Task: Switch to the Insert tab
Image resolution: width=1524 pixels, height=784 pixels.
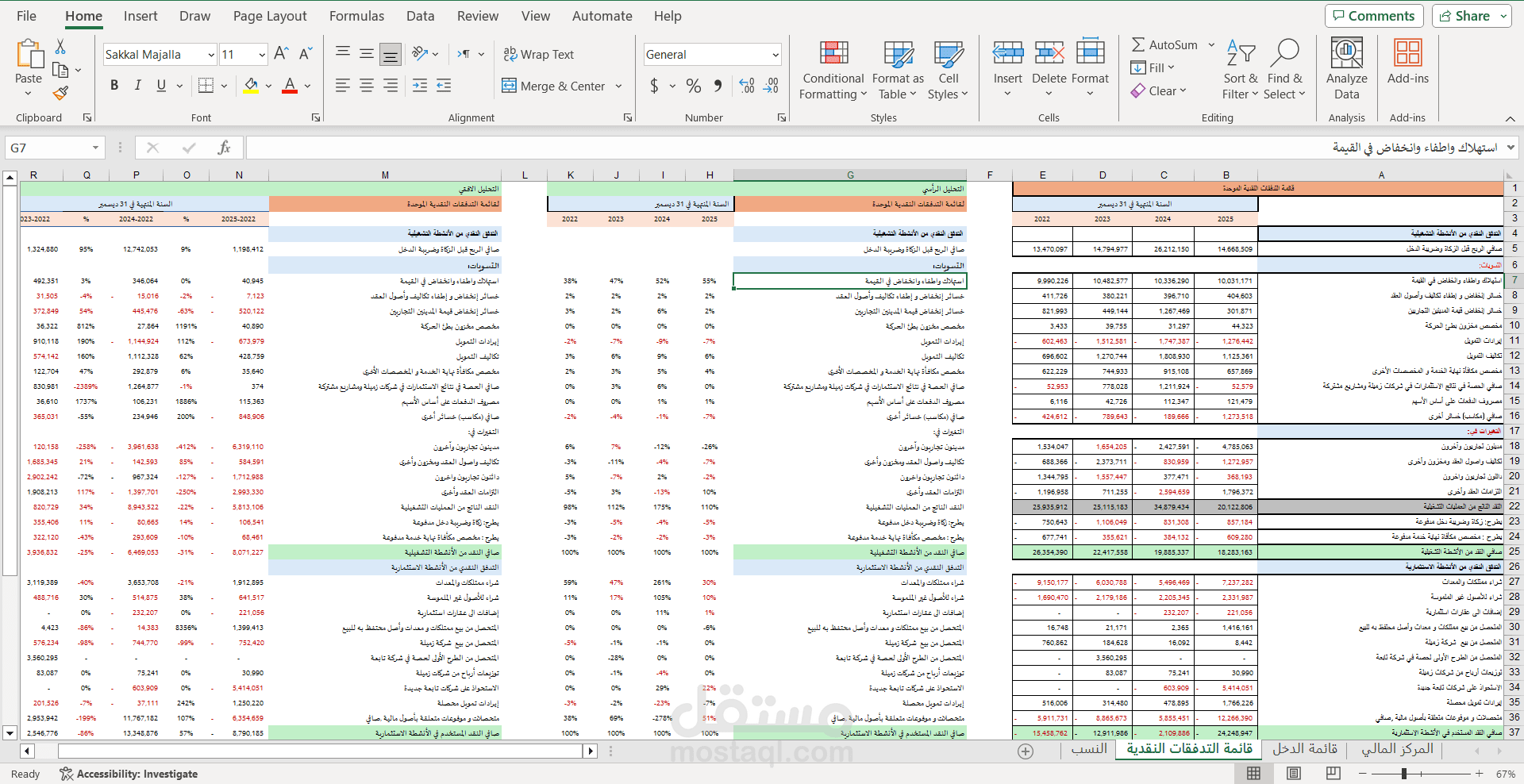Action: coord(140,16)
